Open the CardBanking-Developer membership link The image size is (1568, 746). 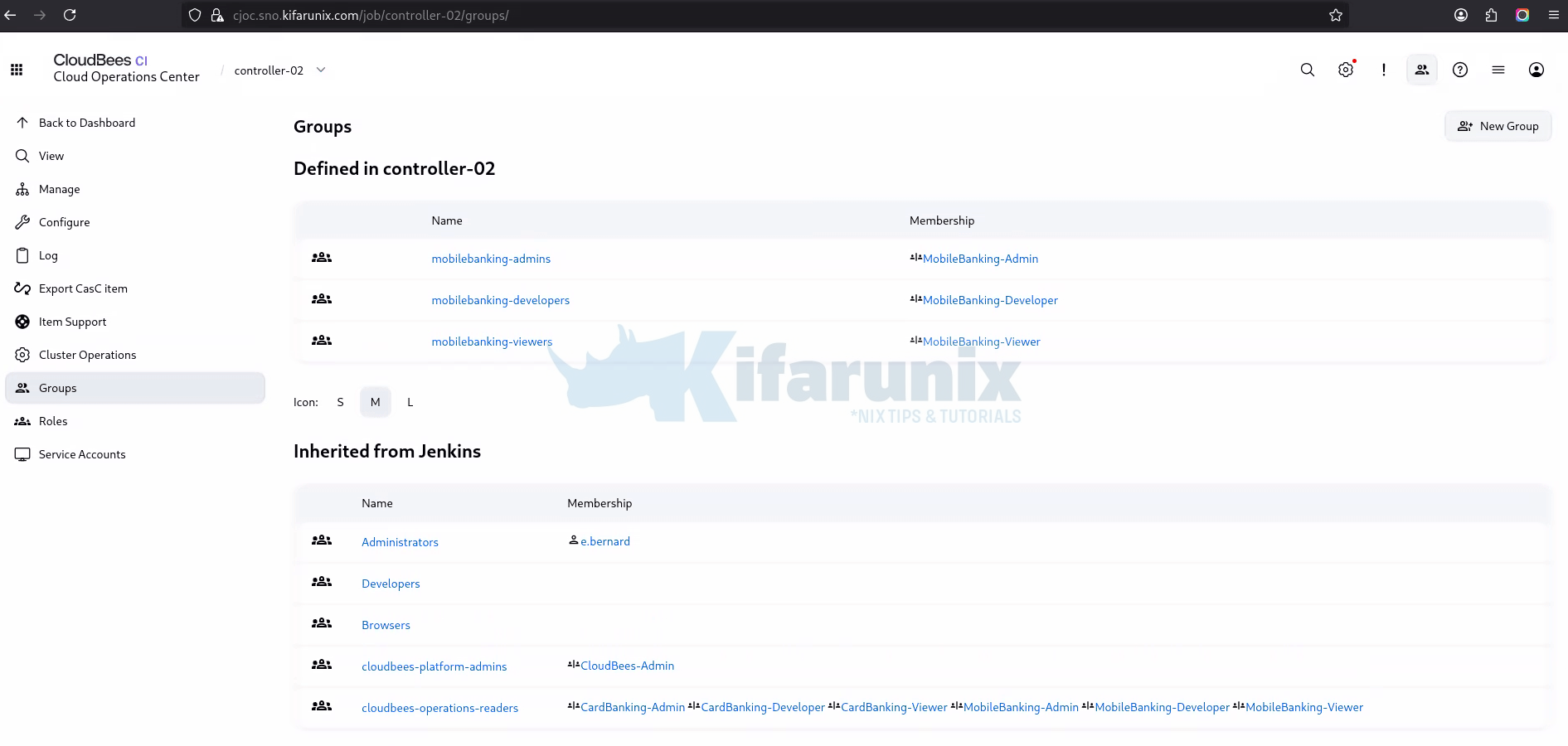tap(763, 707)
